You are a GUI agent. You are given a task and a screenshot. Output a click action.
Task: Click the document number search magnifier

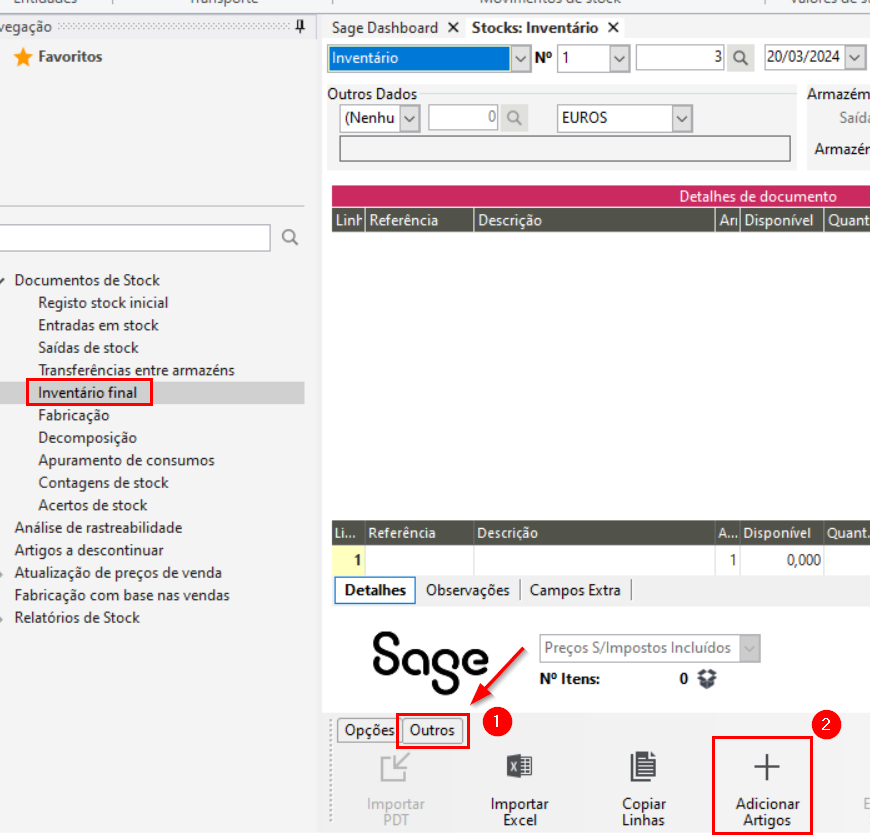740,58
